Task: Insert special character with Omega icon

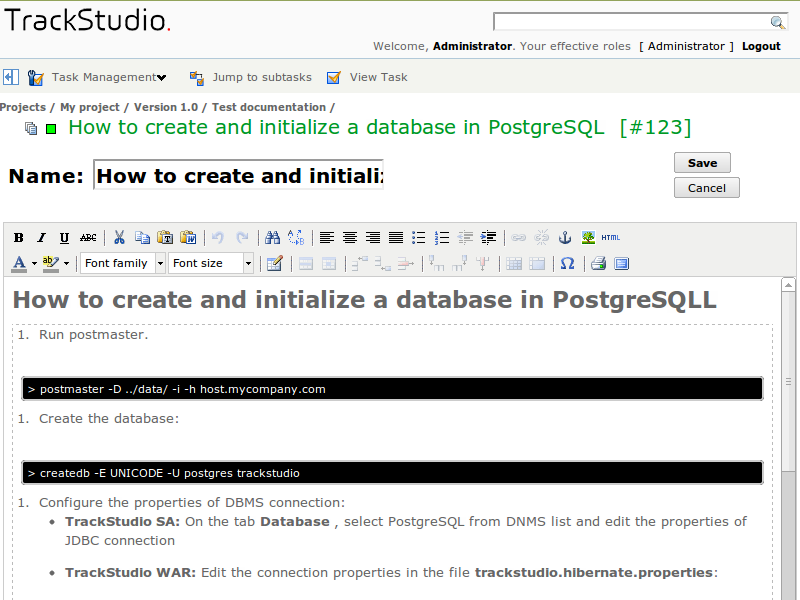Action: [x=567, y=263]
